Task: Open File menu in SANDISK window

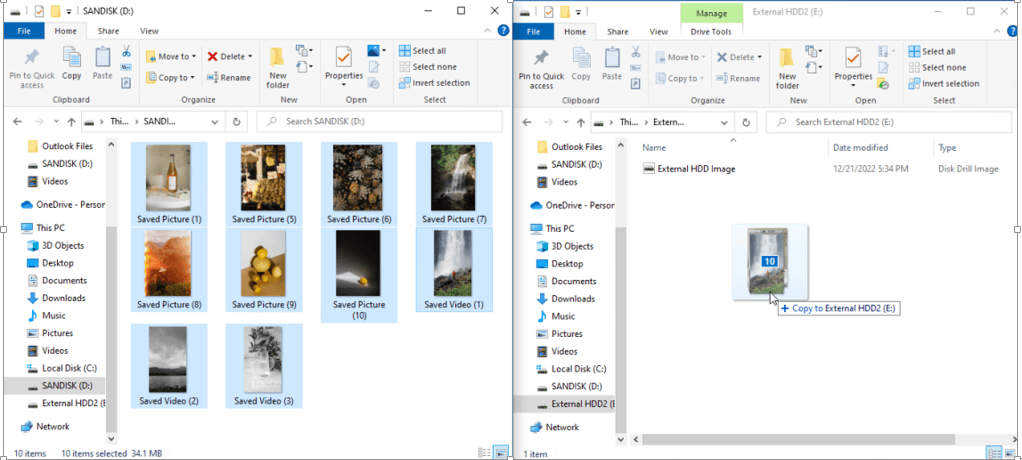Action: click(23, 31)
